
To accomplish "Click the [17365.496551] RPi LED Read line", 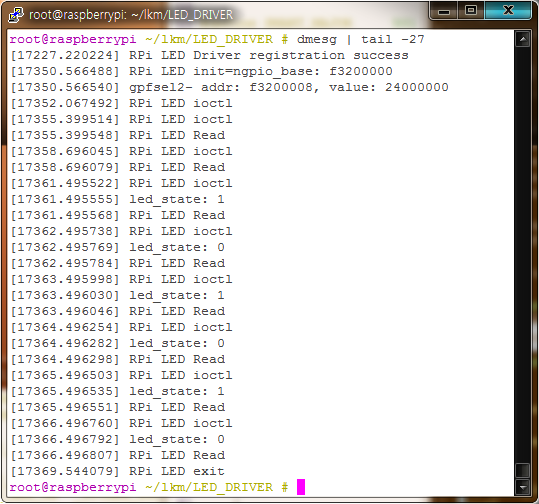I will coord(118,407).
